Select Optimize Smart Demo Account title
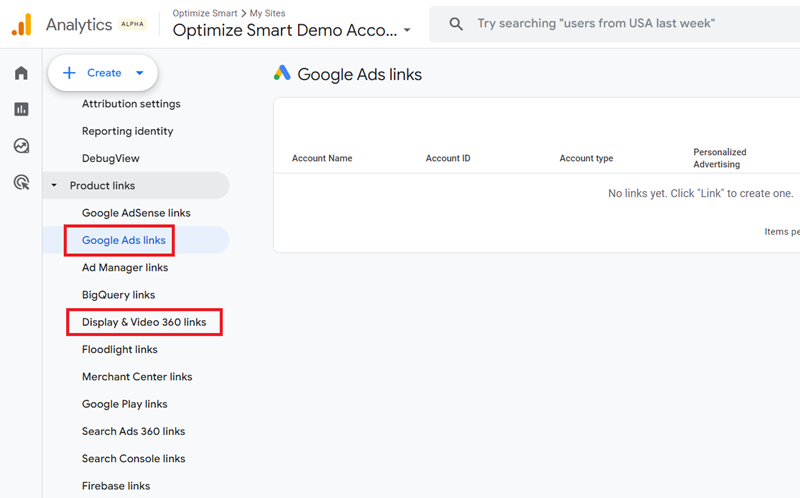 click(285, 30)
